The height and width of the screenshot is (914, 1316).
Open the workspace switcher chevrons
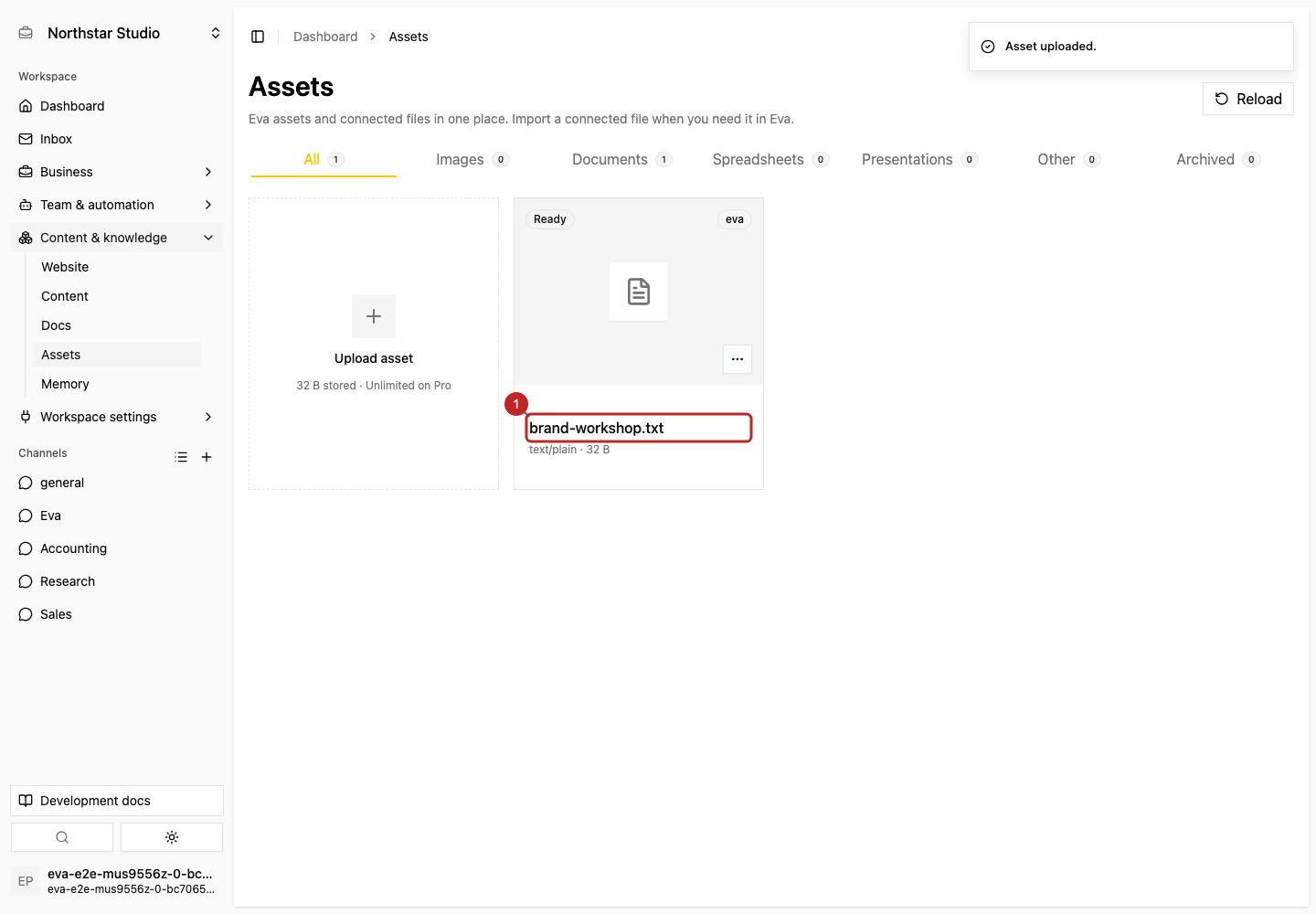(x=216, y=33)
